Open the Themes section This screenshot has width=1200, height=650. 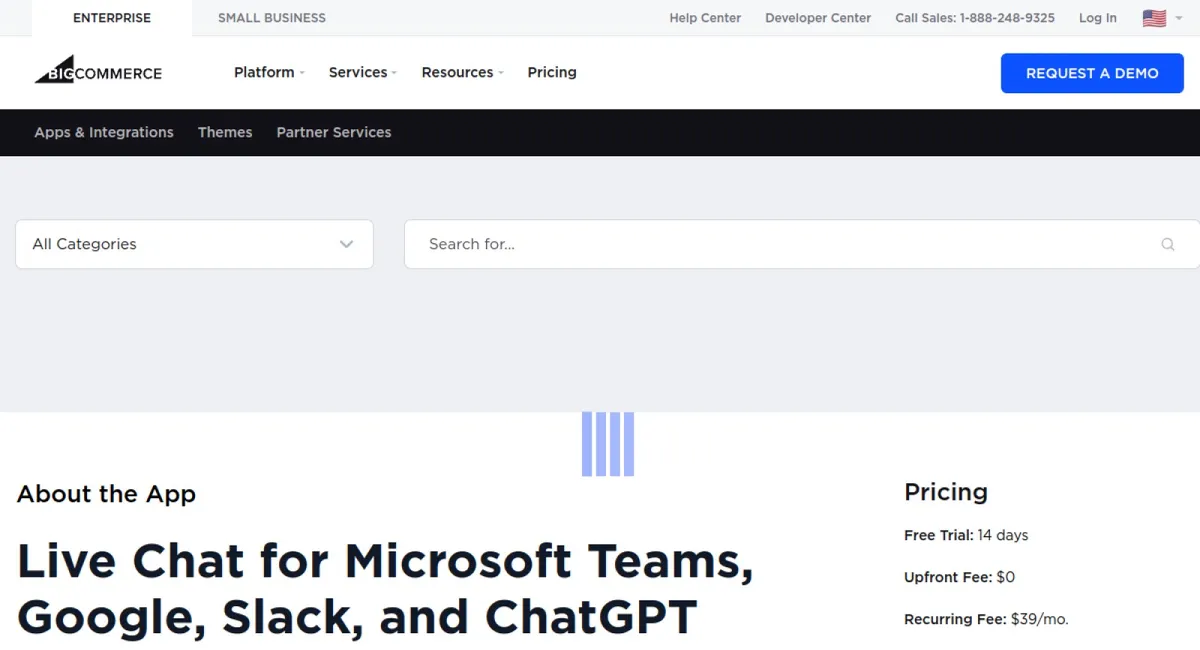click(225, 132)
